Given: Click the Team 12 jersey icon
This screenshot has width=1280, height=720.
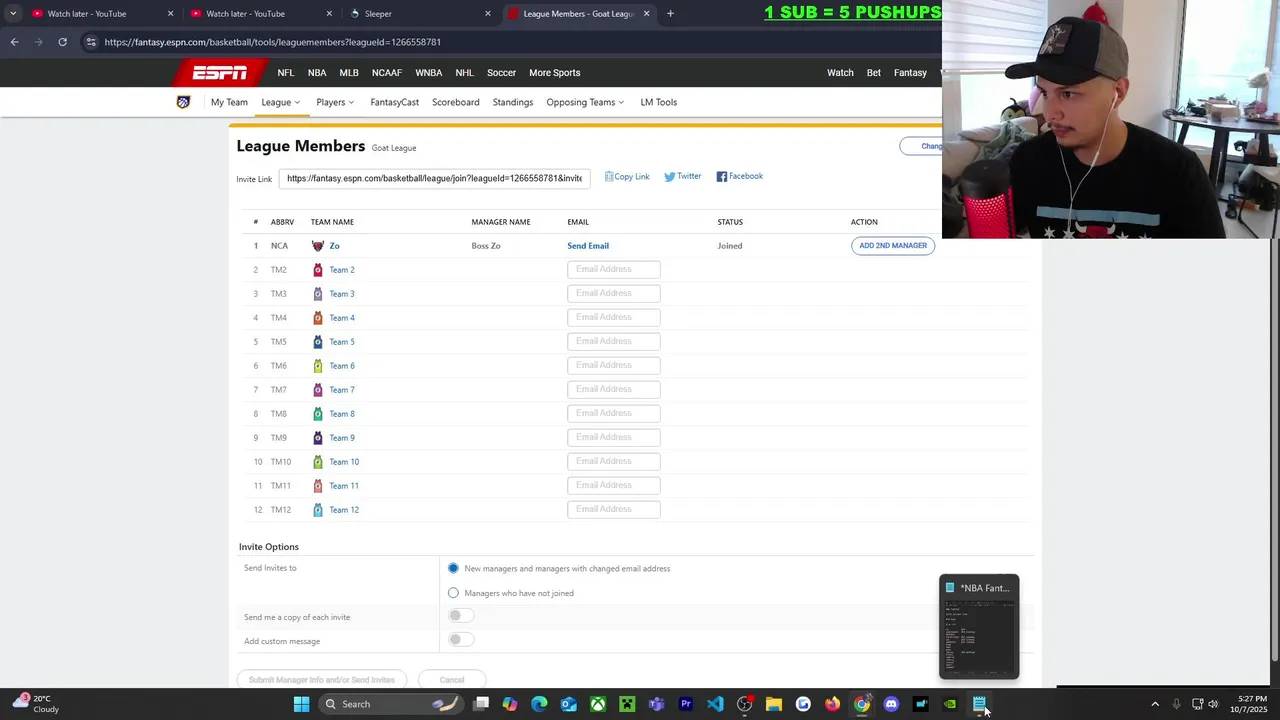Looking at the screenshot, I should [318, 510].
